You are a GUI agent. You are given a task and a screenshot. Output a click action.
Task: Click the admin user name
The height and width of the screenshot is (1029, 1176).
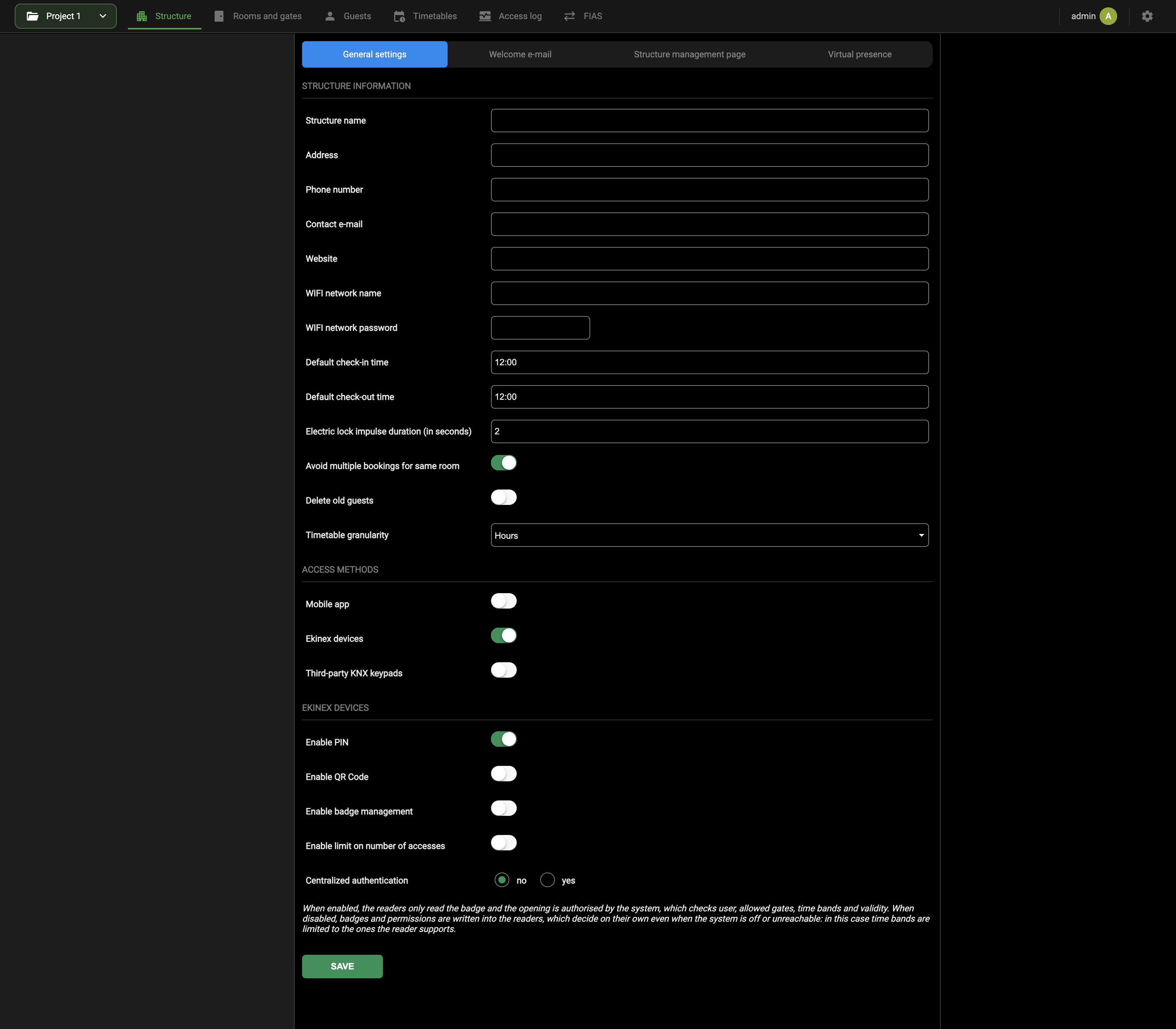coord(1083,16)
